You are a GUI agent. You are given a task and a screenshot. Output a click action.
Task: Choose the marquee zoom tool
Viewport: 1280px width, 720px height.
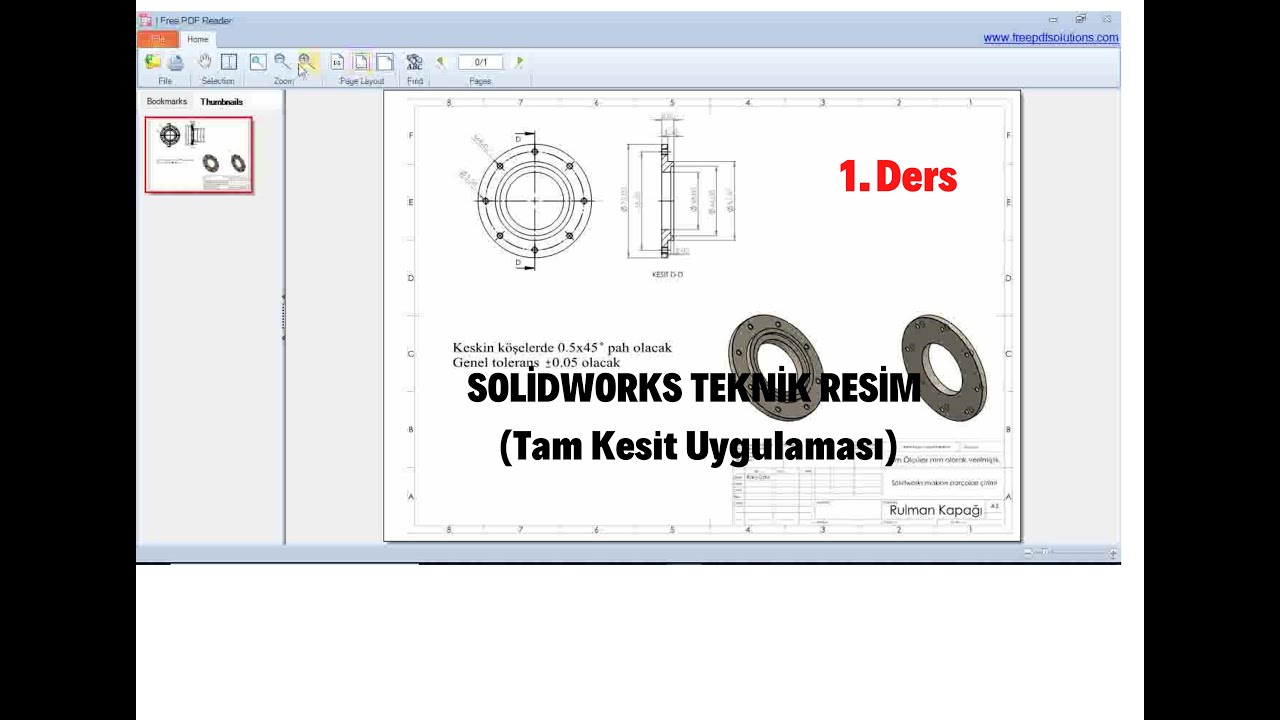click(x=258, y=62)
